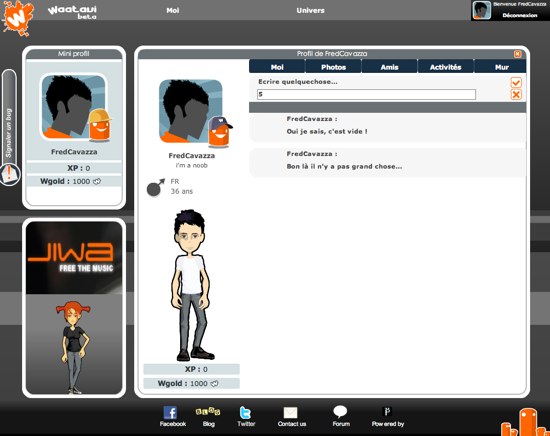The image size is (550, 436).
Task: Click the Déconnexion link
Action: (519, 15)
